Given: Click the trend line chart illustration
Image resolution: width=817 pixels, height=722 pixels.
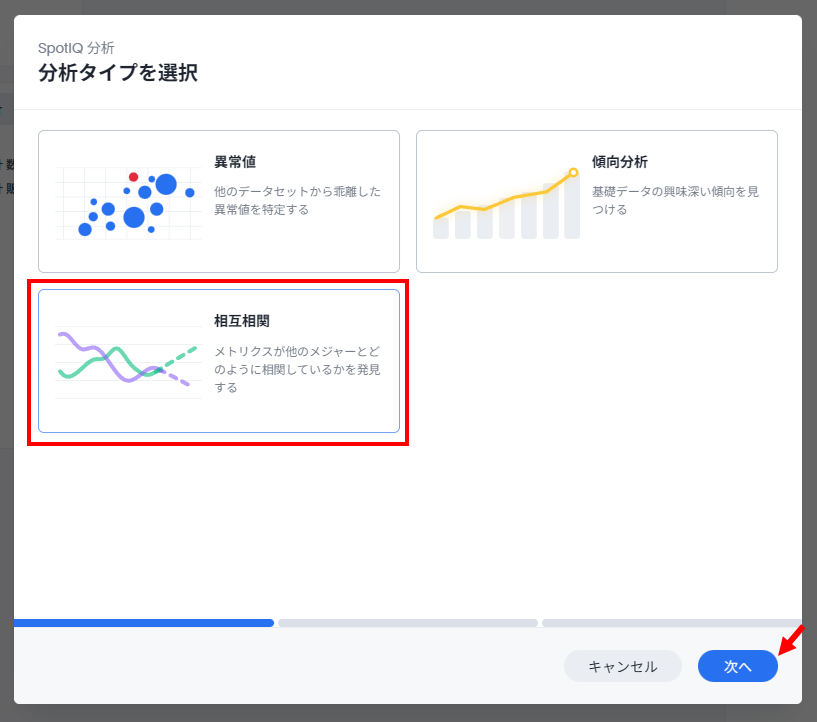Looking at the screenshot, I should [506, 203].
